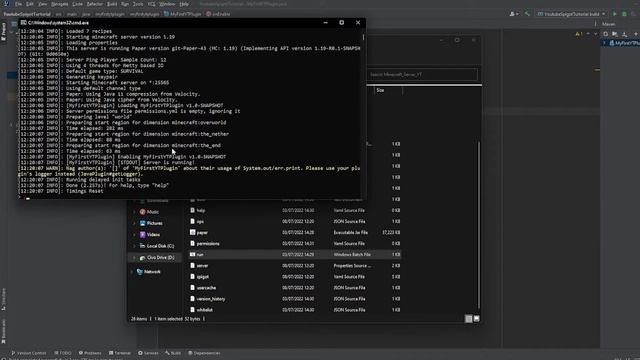Expand the Civo Drive (D:) arrow

coord(134,258)
